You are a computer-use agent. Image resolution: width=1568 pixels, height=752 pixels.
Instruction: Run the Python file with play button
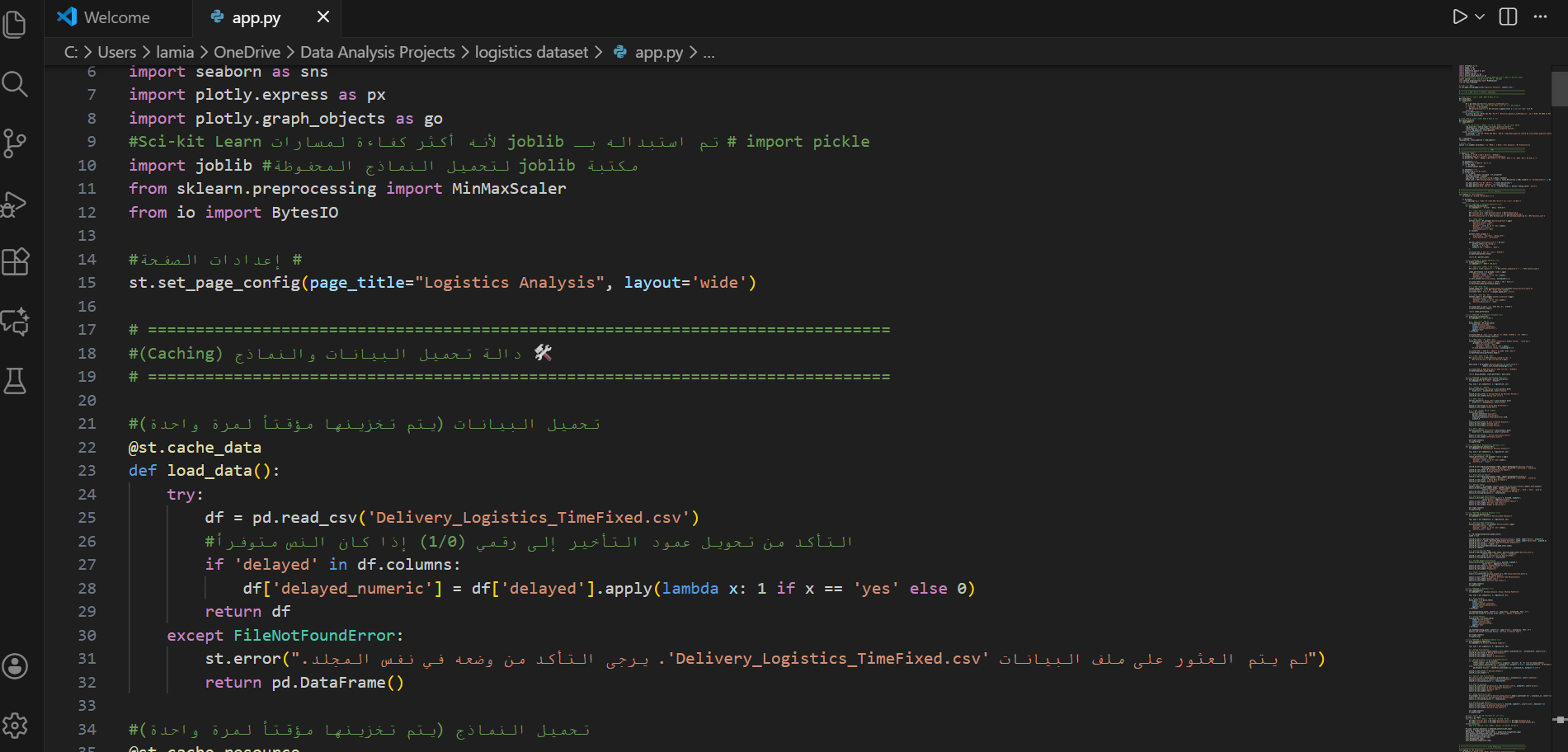pos(1459,17)
